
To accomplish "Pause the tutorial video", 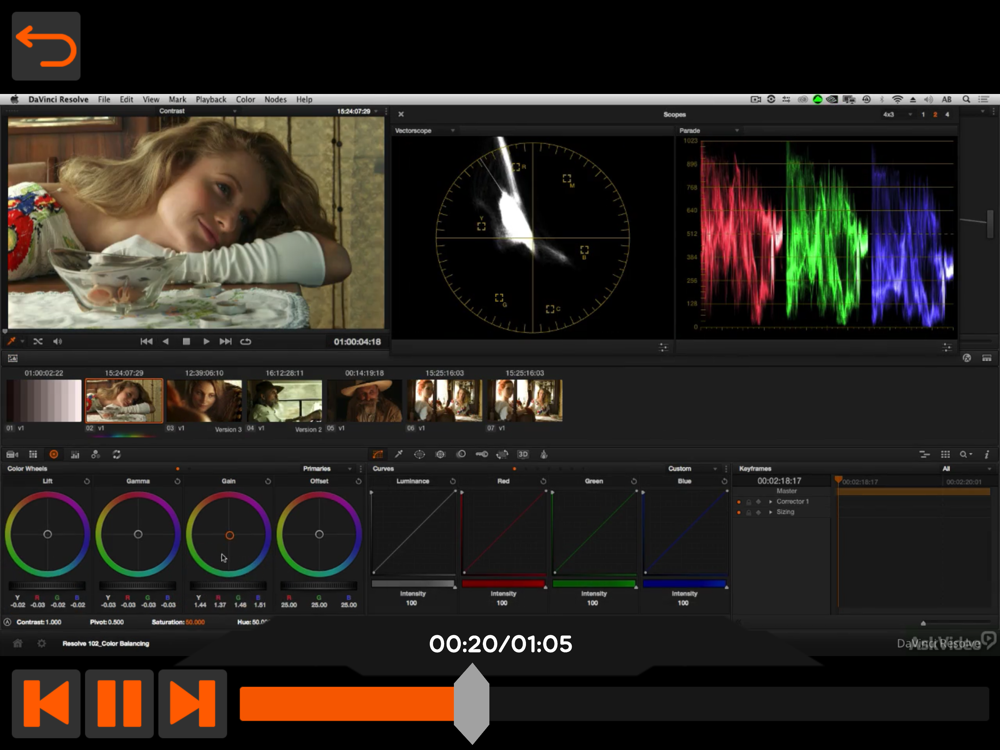I will point(119,703).
